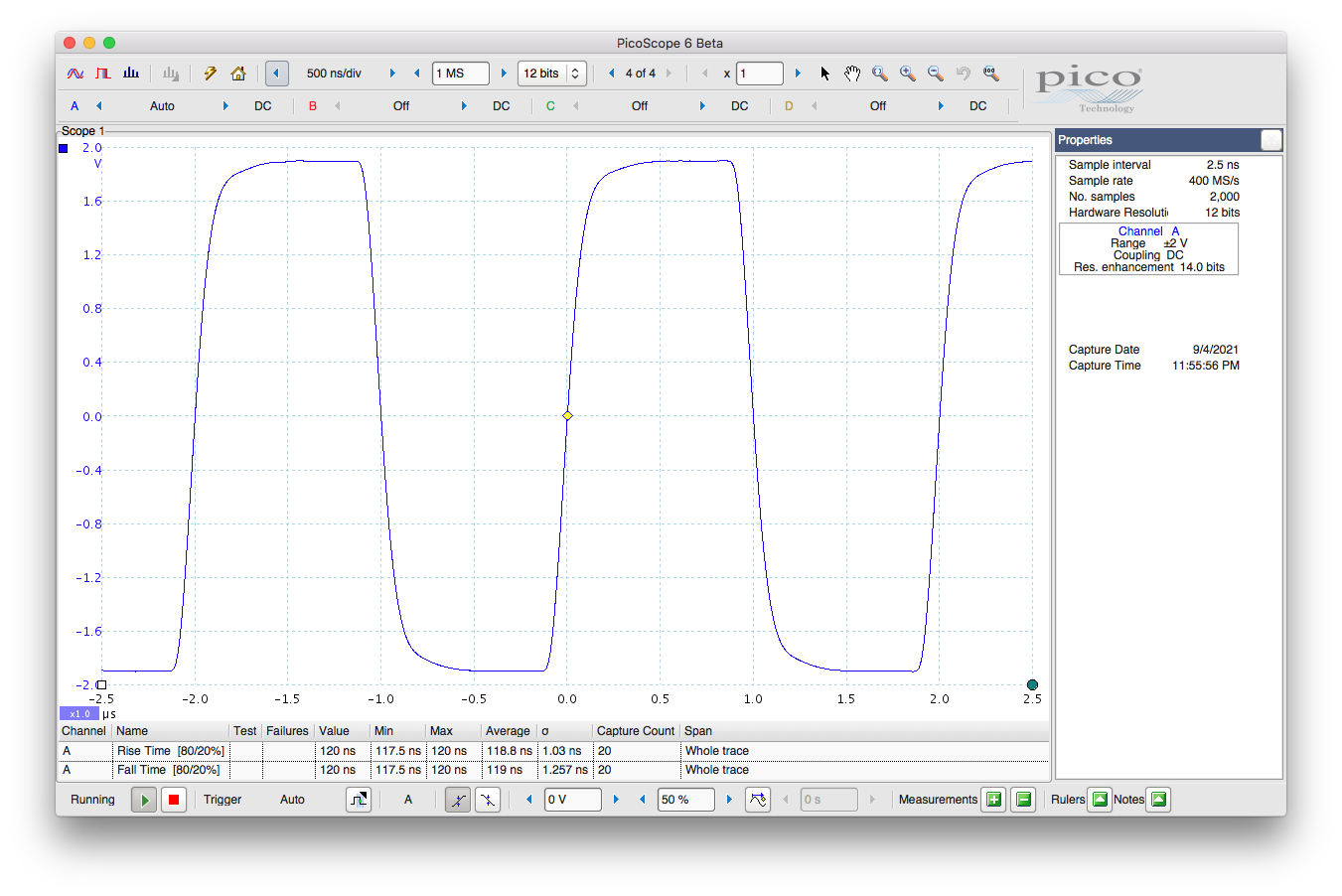
Task: Select the falling edge trigger direction
Action: coord(488,800)
